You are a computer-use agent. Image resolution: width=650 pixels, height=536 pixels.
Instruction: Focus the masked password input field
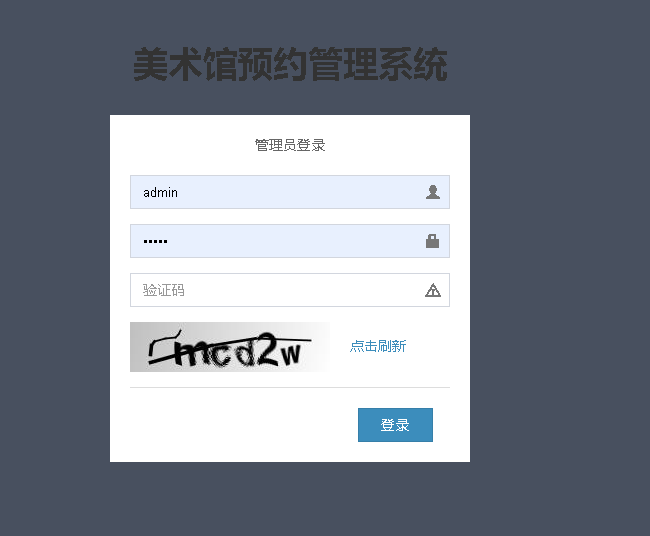click(x=290, y=241)
